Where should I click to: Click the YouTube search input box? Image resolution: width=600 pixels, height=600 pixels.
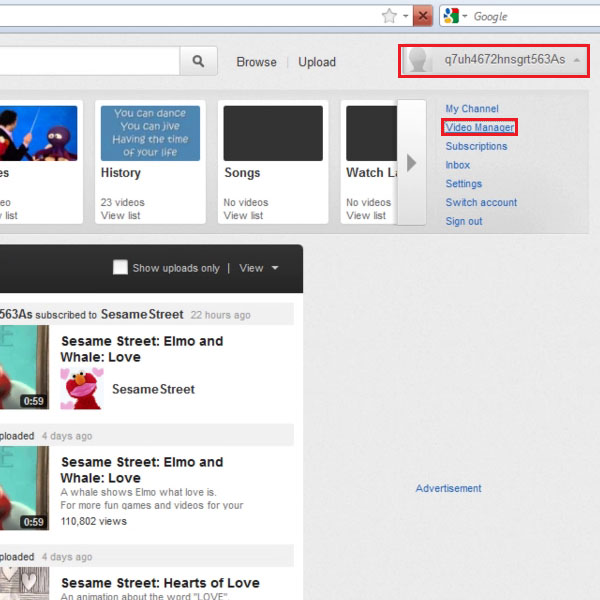[90, 61]
